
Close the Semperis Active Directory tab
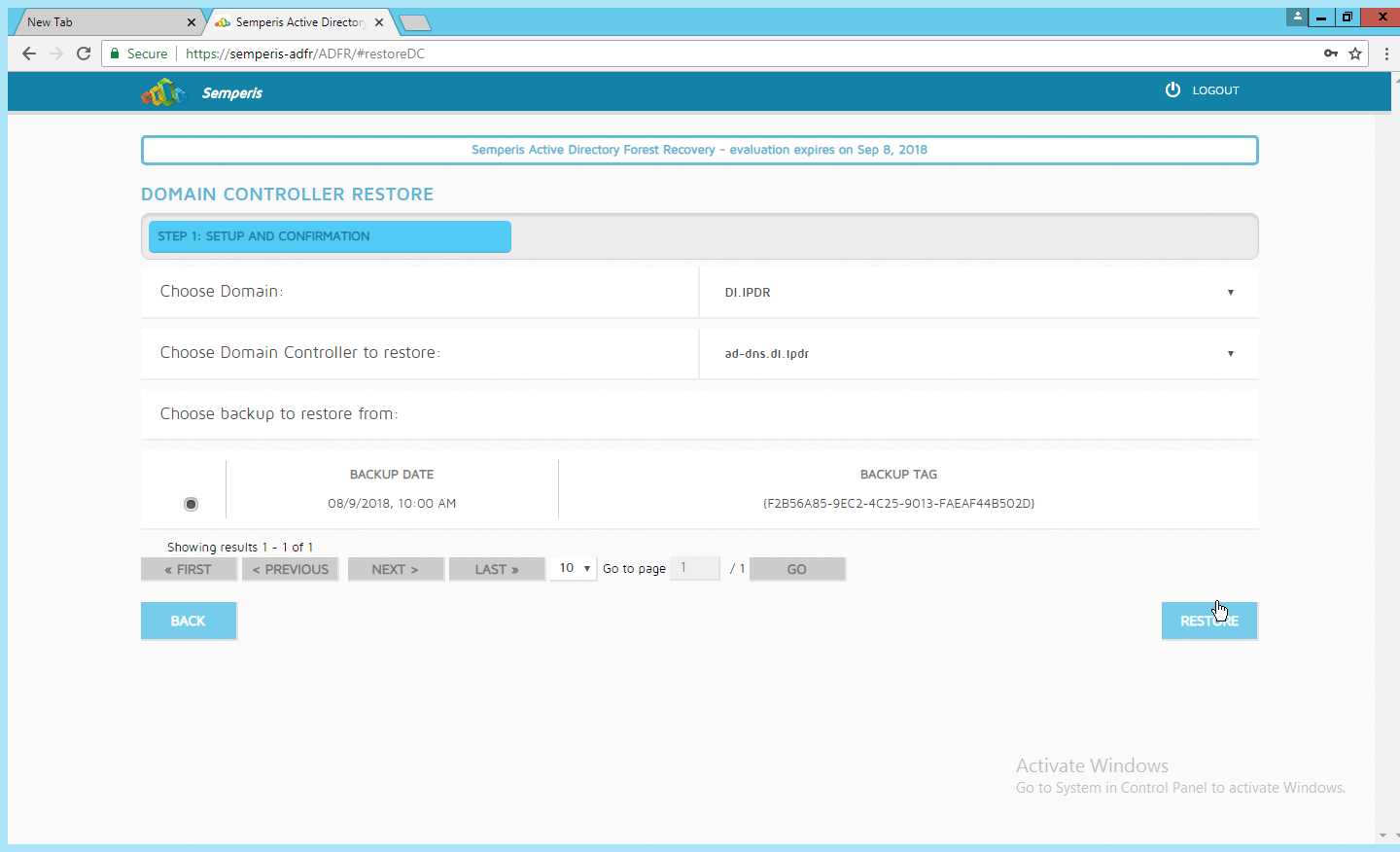pos(379,22)
